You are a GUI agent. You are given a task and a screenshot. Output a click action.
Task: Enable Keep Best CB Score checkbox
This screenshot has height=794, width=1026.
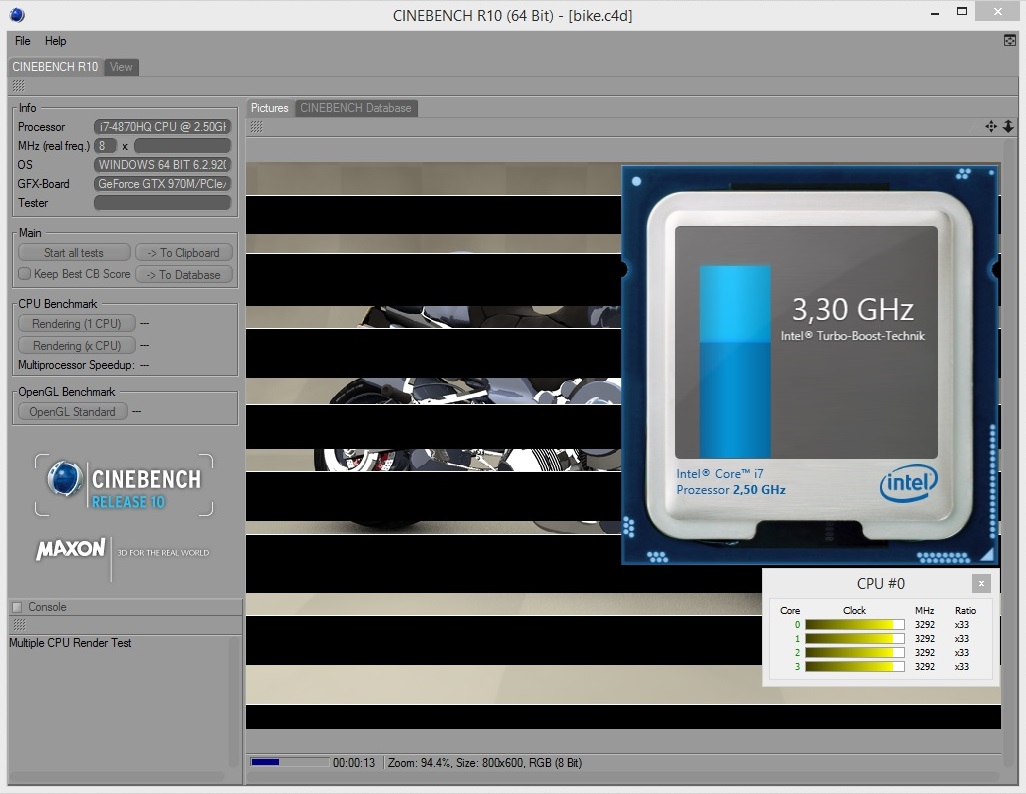(x=24, y=274)
